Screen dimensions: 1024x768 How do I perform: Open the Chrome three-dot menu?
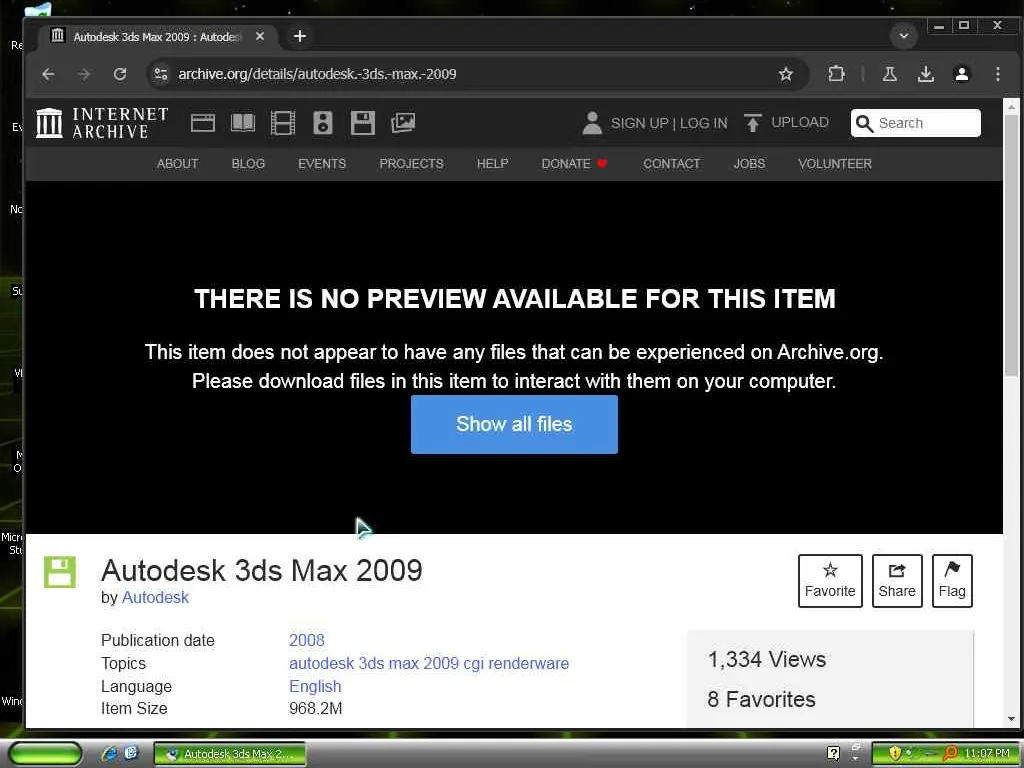click(997, 74)
